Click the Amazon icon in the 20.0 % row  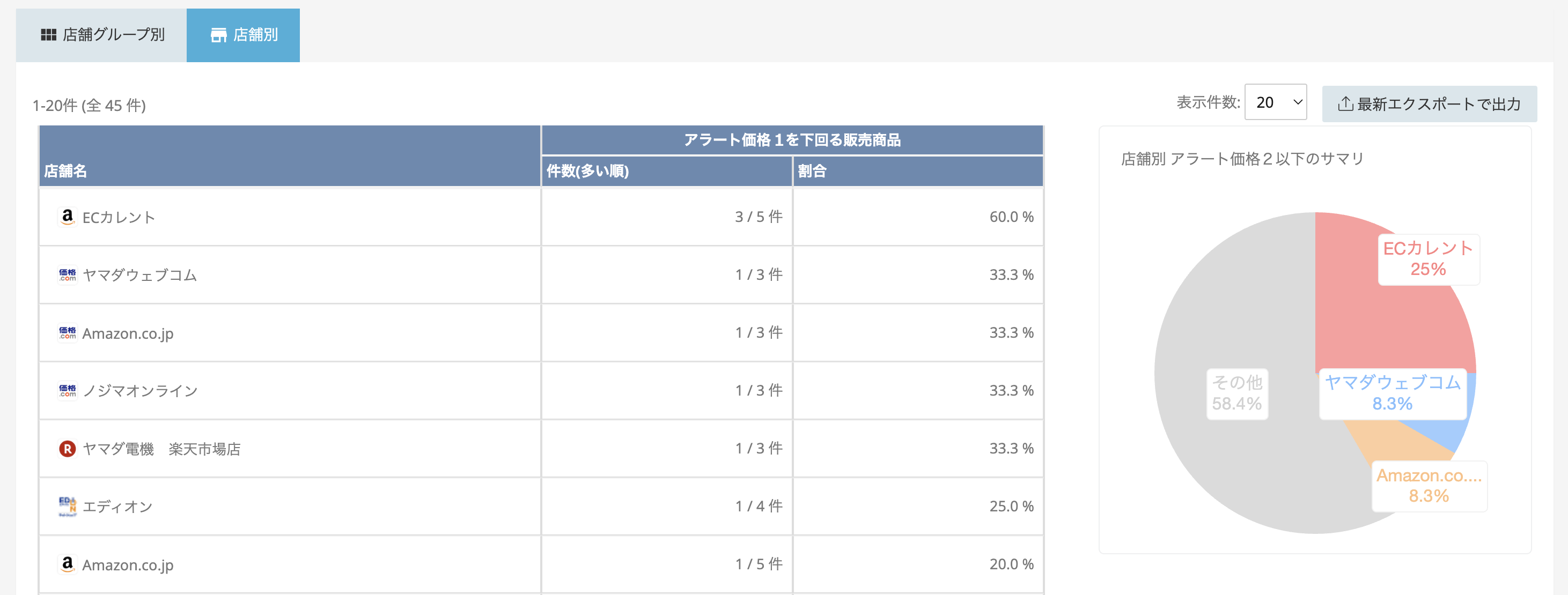(x=68, y=564)
